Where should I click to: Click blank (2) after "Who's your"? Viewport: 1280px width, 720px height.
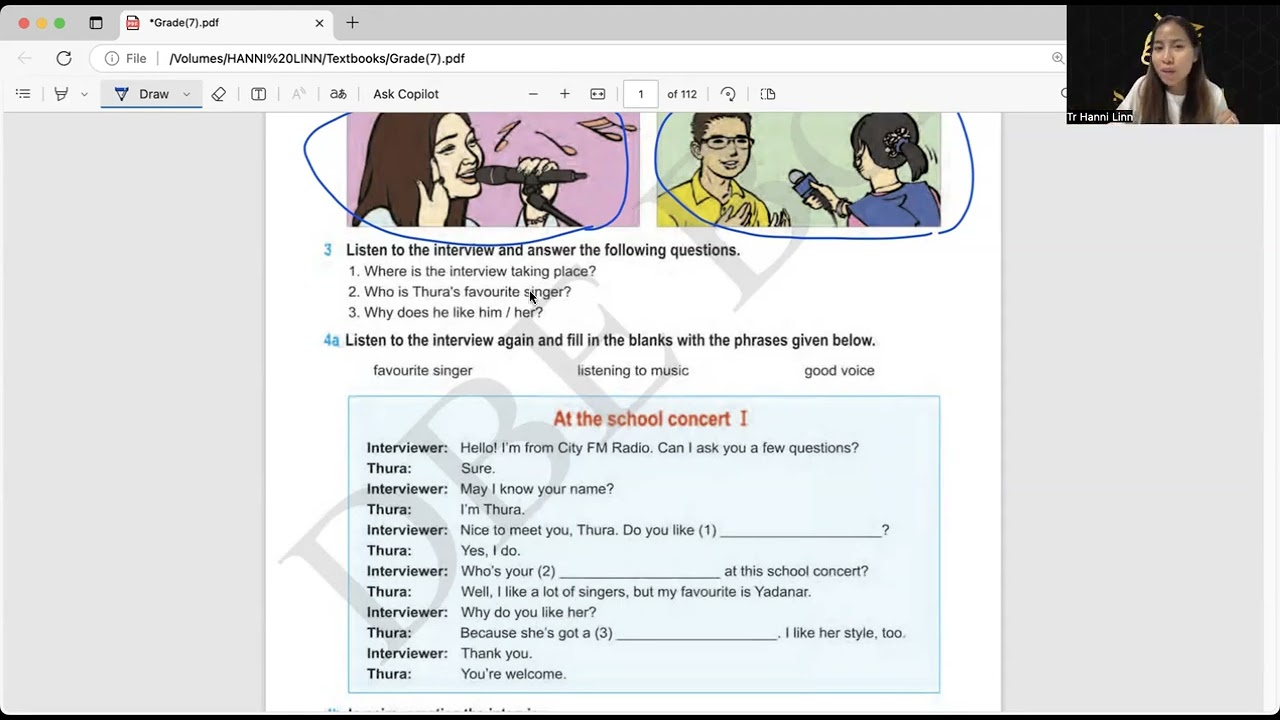(639, 572)
